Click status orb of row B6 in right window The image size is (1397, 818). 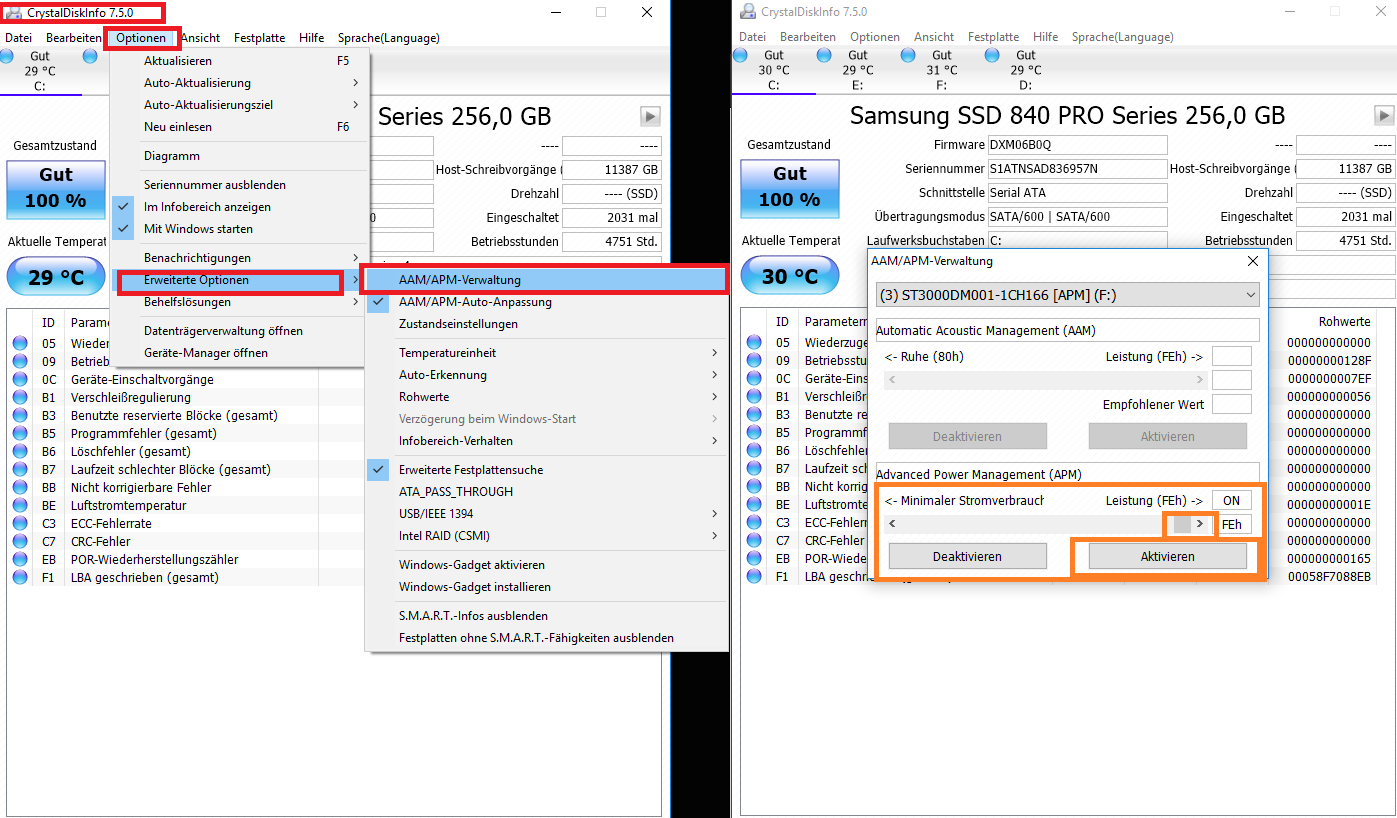click(754, 451)
